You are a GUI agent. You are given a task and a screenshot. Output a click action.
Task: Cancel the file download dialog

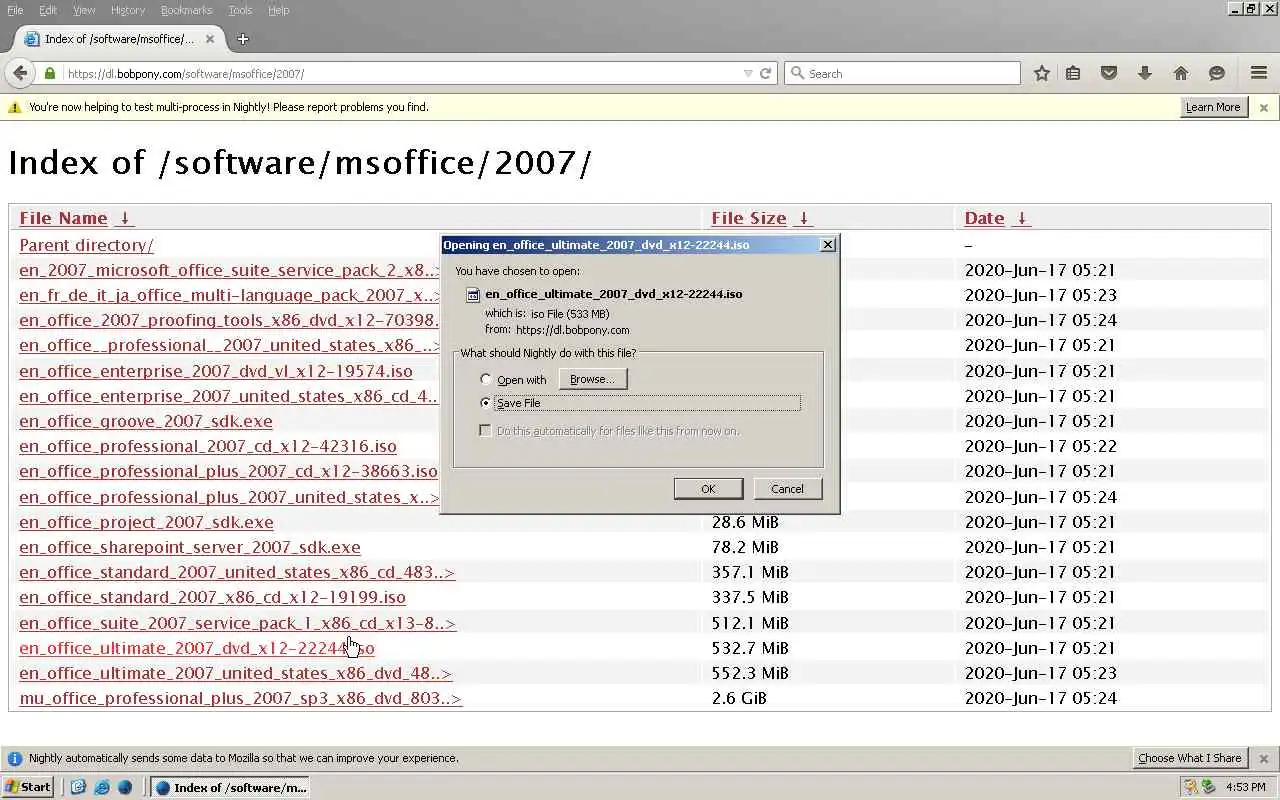[x=787, y=489]
